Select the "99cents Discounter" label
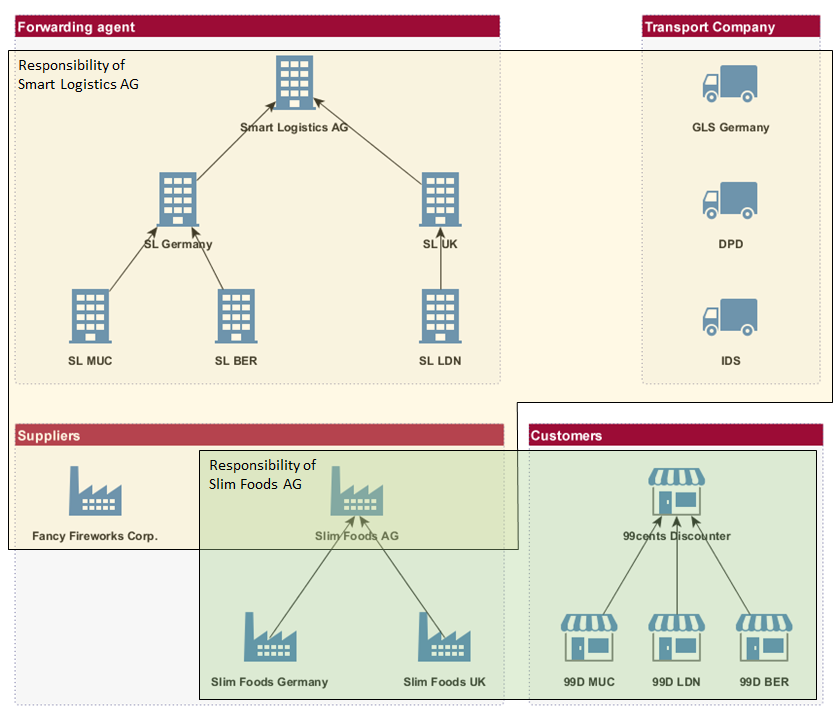838x720 pixels. point(677,536)
